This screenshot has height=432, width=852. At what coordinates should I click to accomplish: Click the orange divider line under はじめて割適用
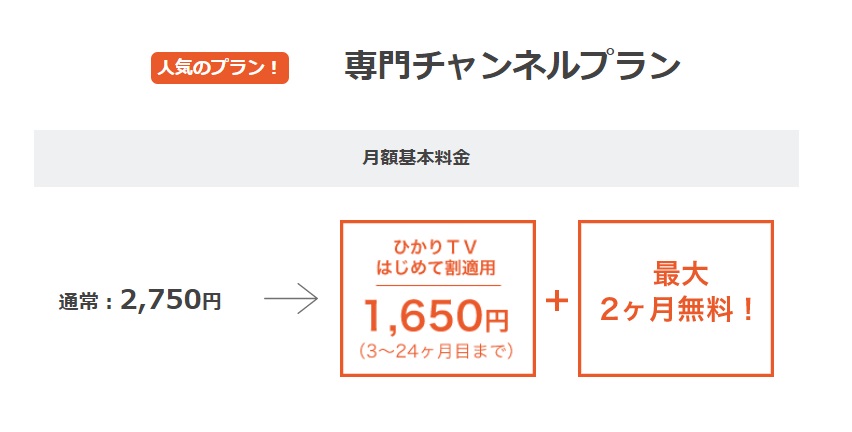click(x=438, y=285)
